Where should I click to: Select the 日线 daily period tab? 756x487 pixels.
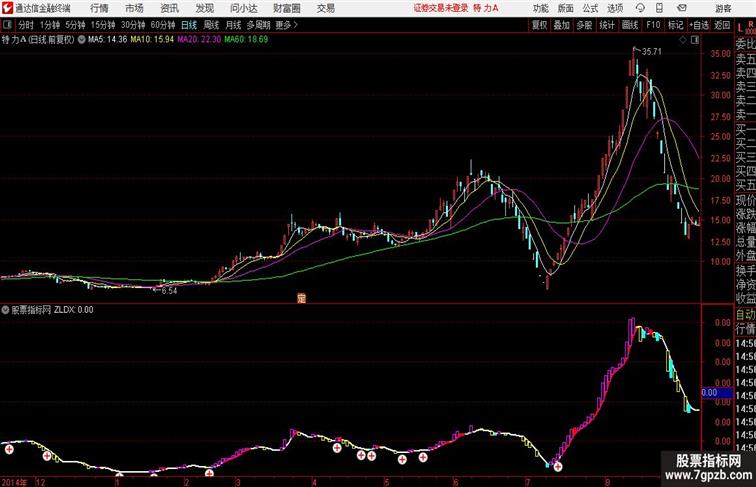click(189, 25)
